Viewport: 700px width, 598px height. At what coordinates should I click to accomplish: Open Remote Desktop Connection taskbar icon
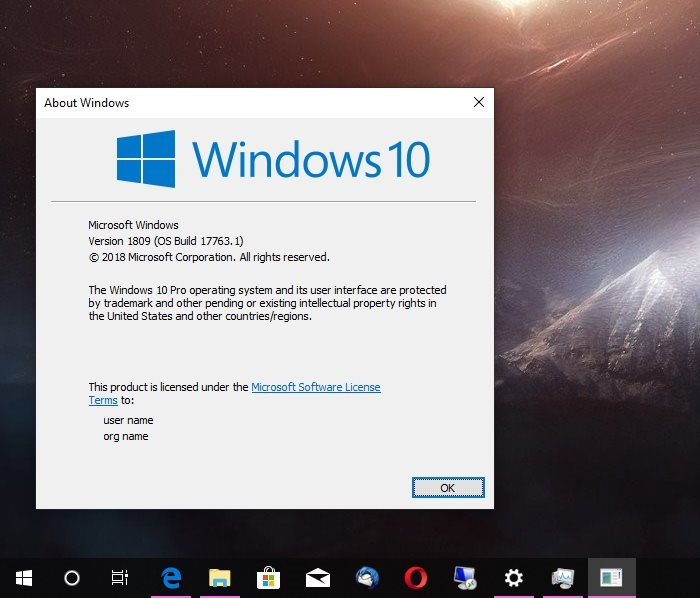465,578
